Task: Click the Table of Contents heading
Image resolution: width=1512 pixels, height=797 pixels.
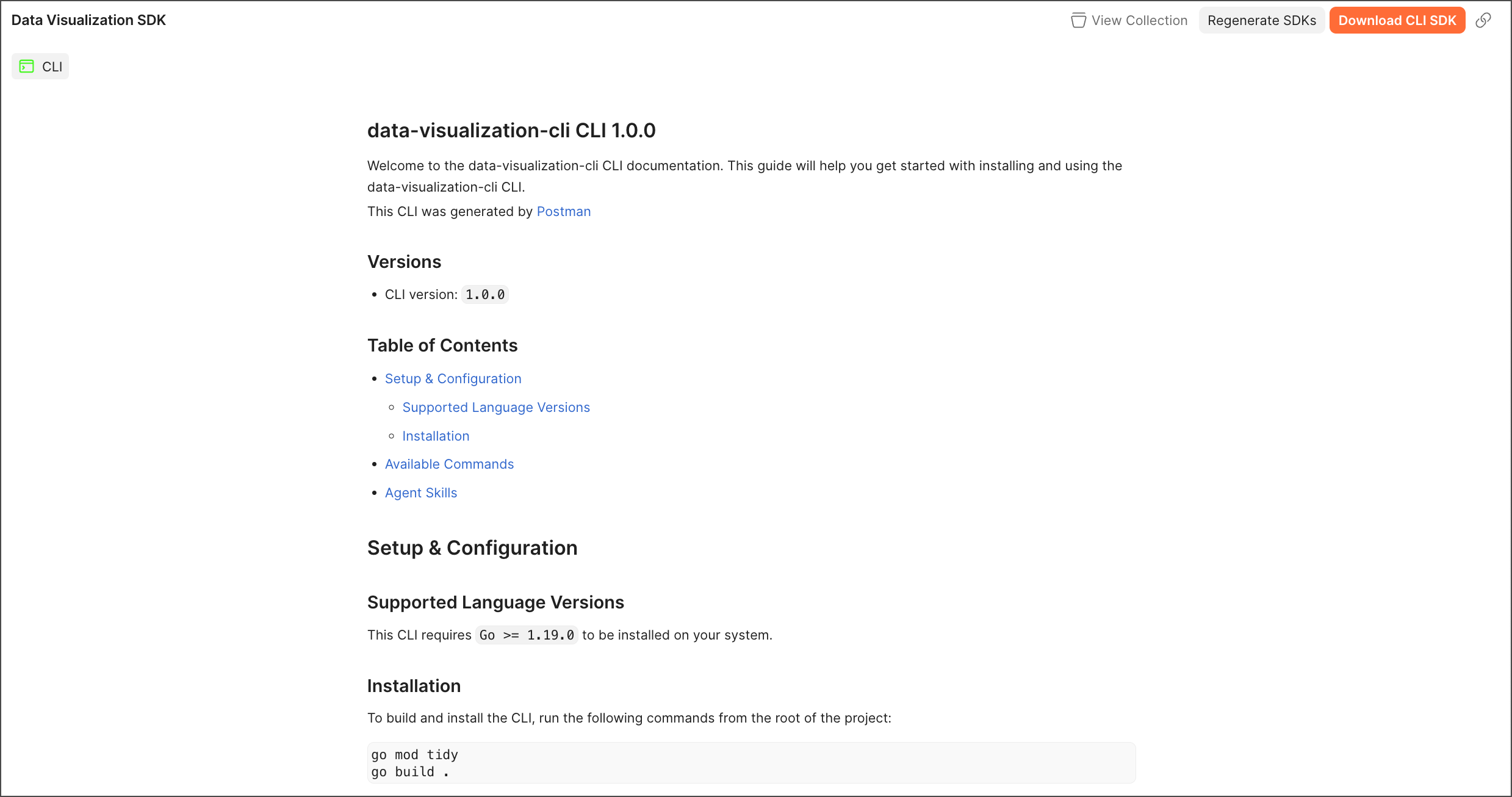Action: [442, 345]
